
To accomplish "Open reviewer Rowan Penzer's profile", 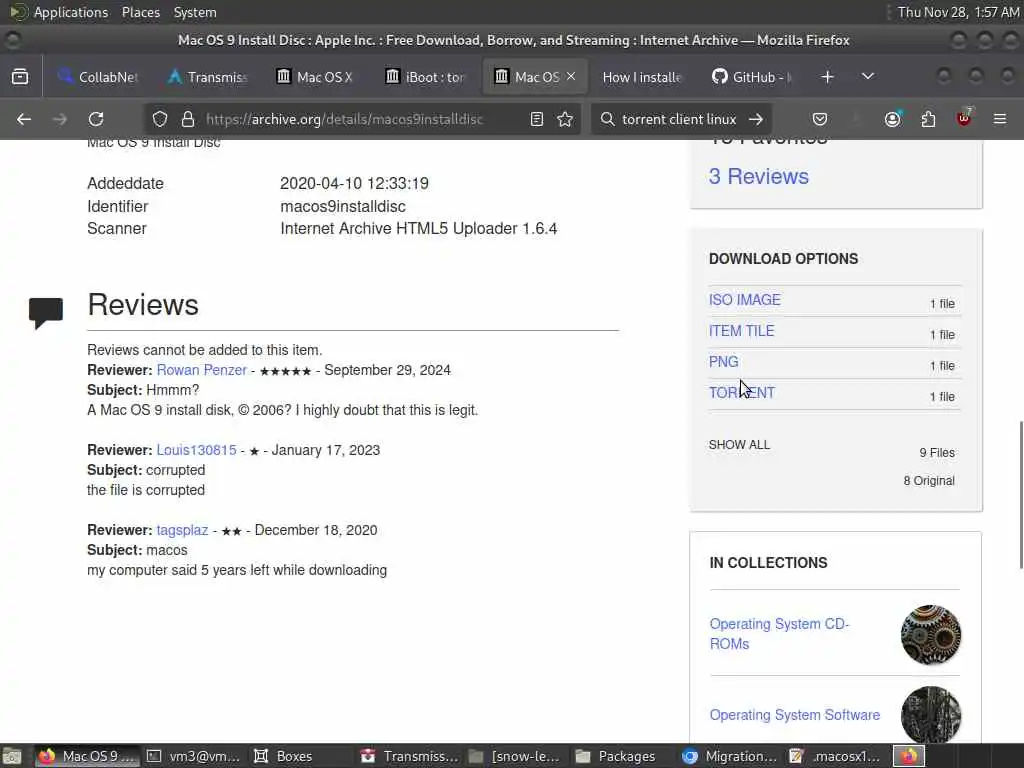I will tap(201, 370).
